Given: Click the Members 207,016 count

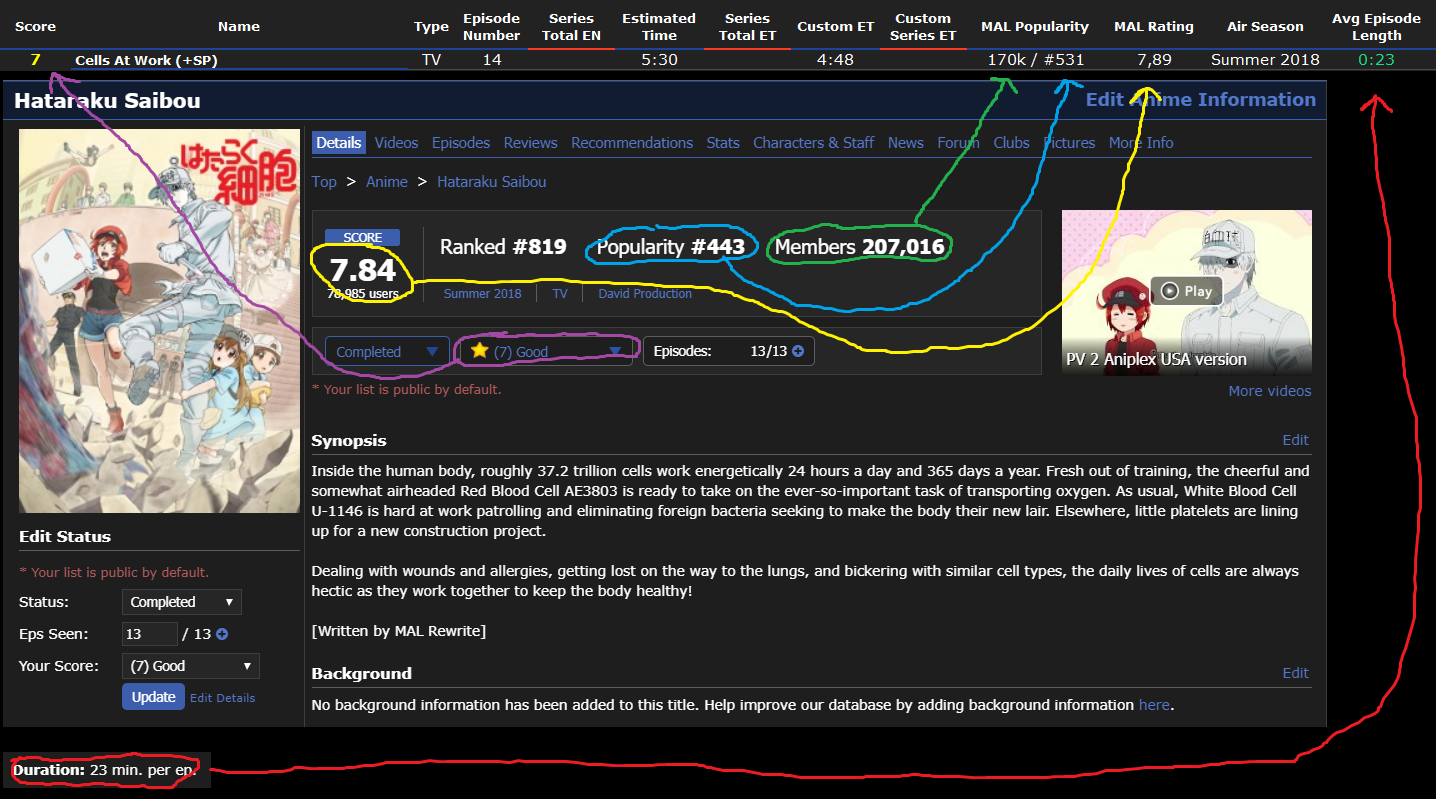Looking at the screenshot, I should point(859,247).
